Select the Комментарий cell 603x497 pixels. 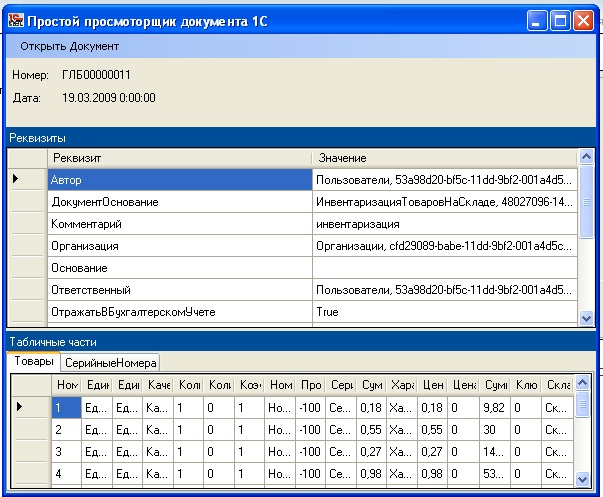pyautogui.click(x=180, y=223)
